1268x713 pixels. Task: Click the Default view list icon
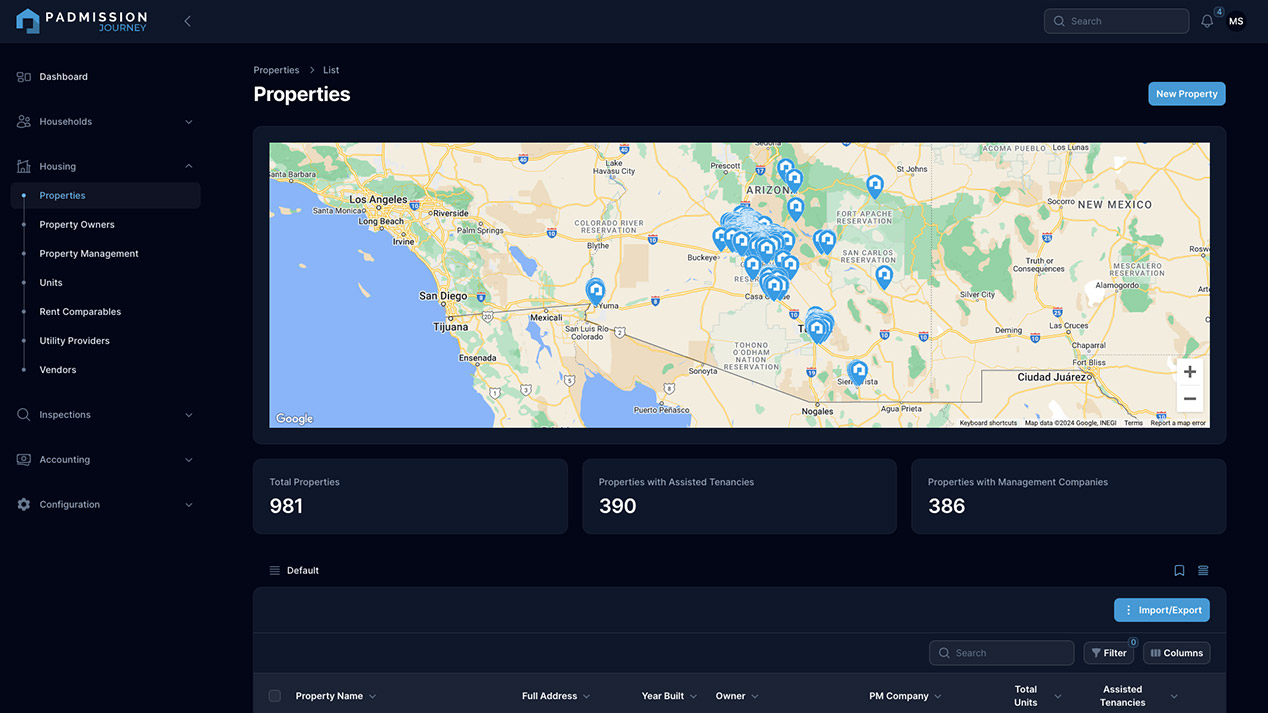click(275, 571)
